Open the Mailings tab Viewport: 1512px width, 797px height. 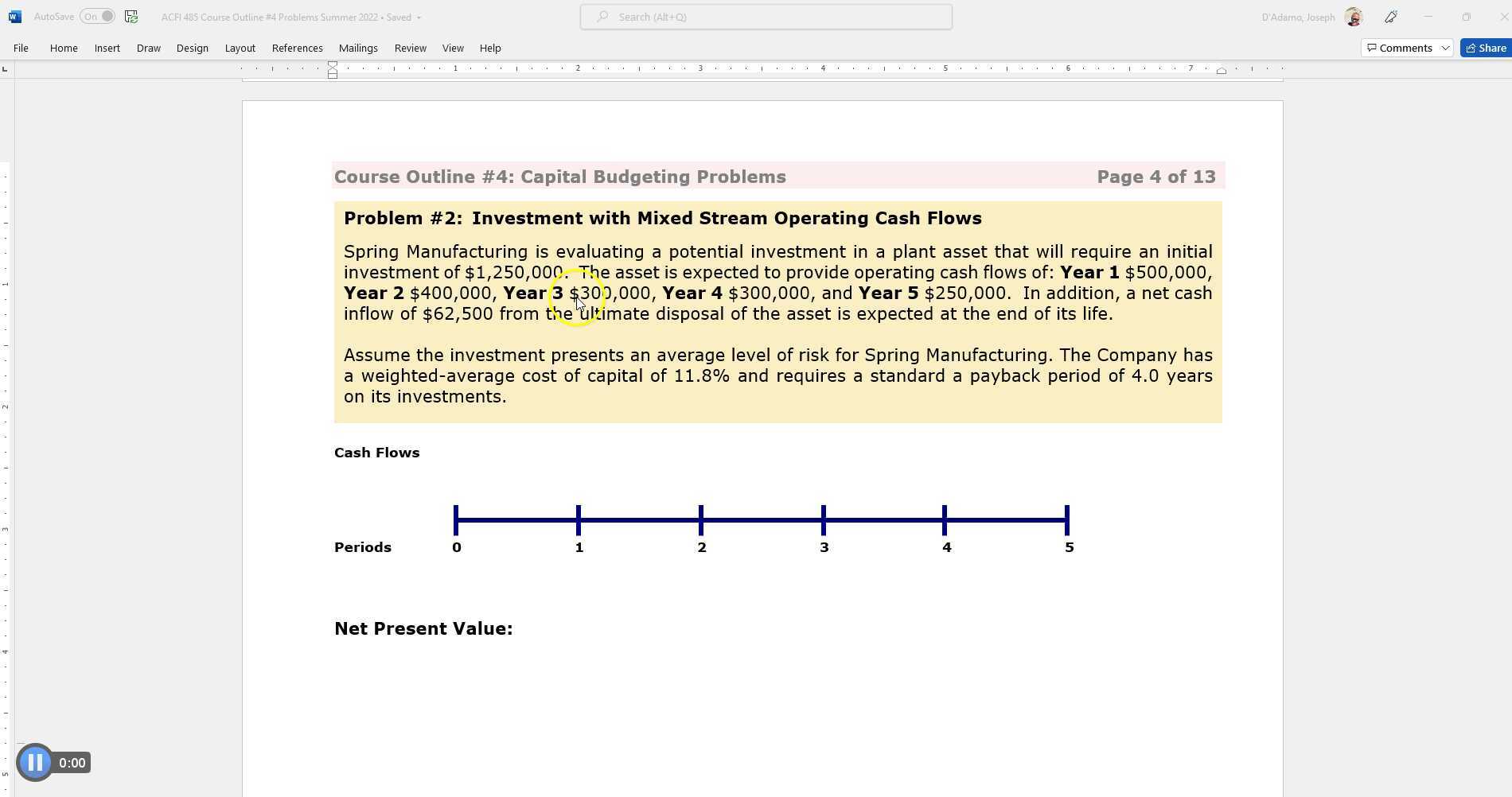[x=358, y=48]
